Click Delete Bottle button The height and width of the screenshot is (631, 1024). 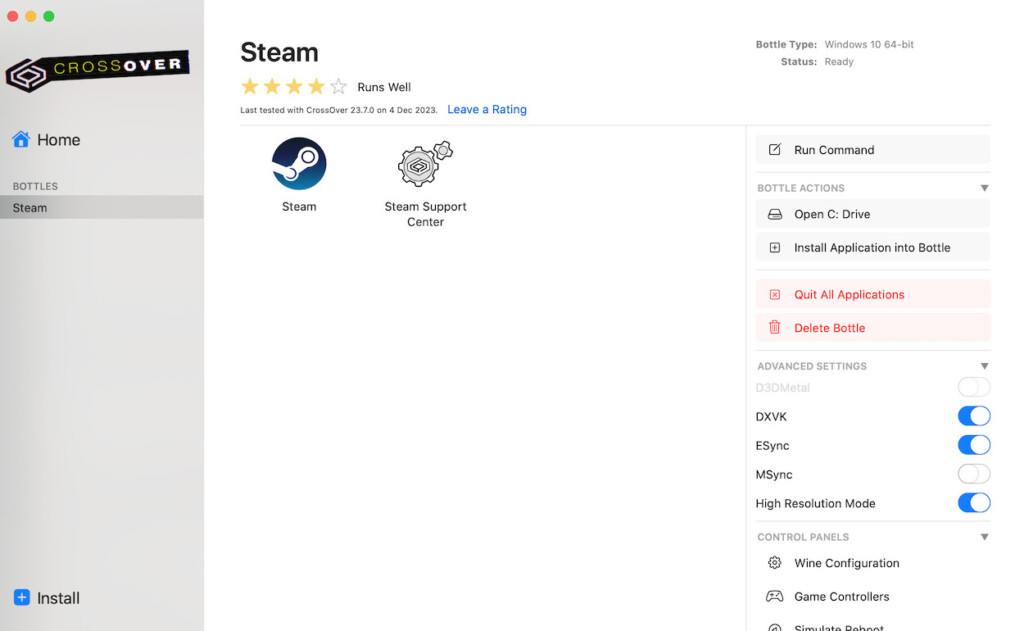pyautogui.click(x=872, y=327)
